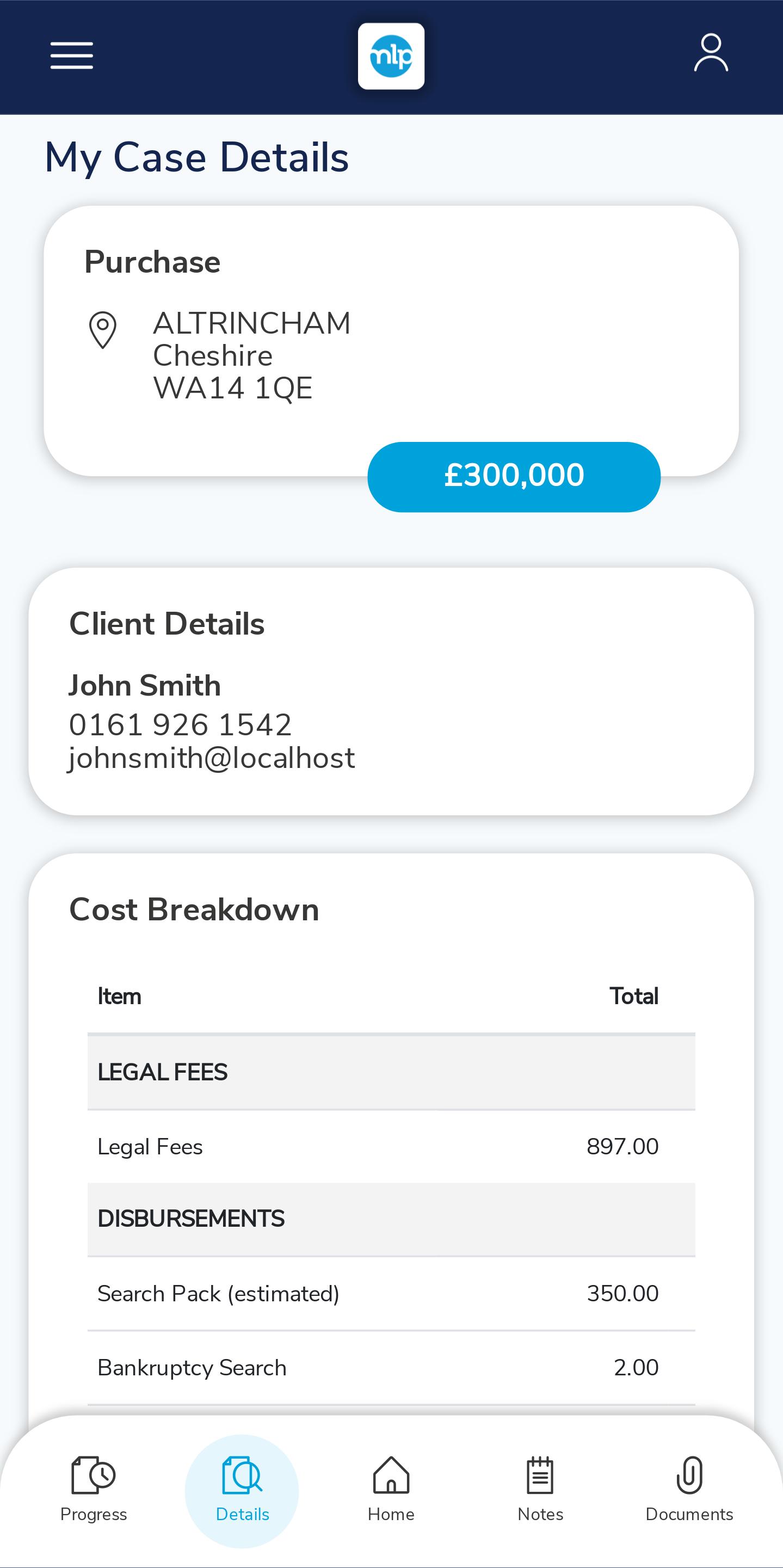Open the user profile icon
Viewport: 783px width, 1568px height.
tap(711, 53)
